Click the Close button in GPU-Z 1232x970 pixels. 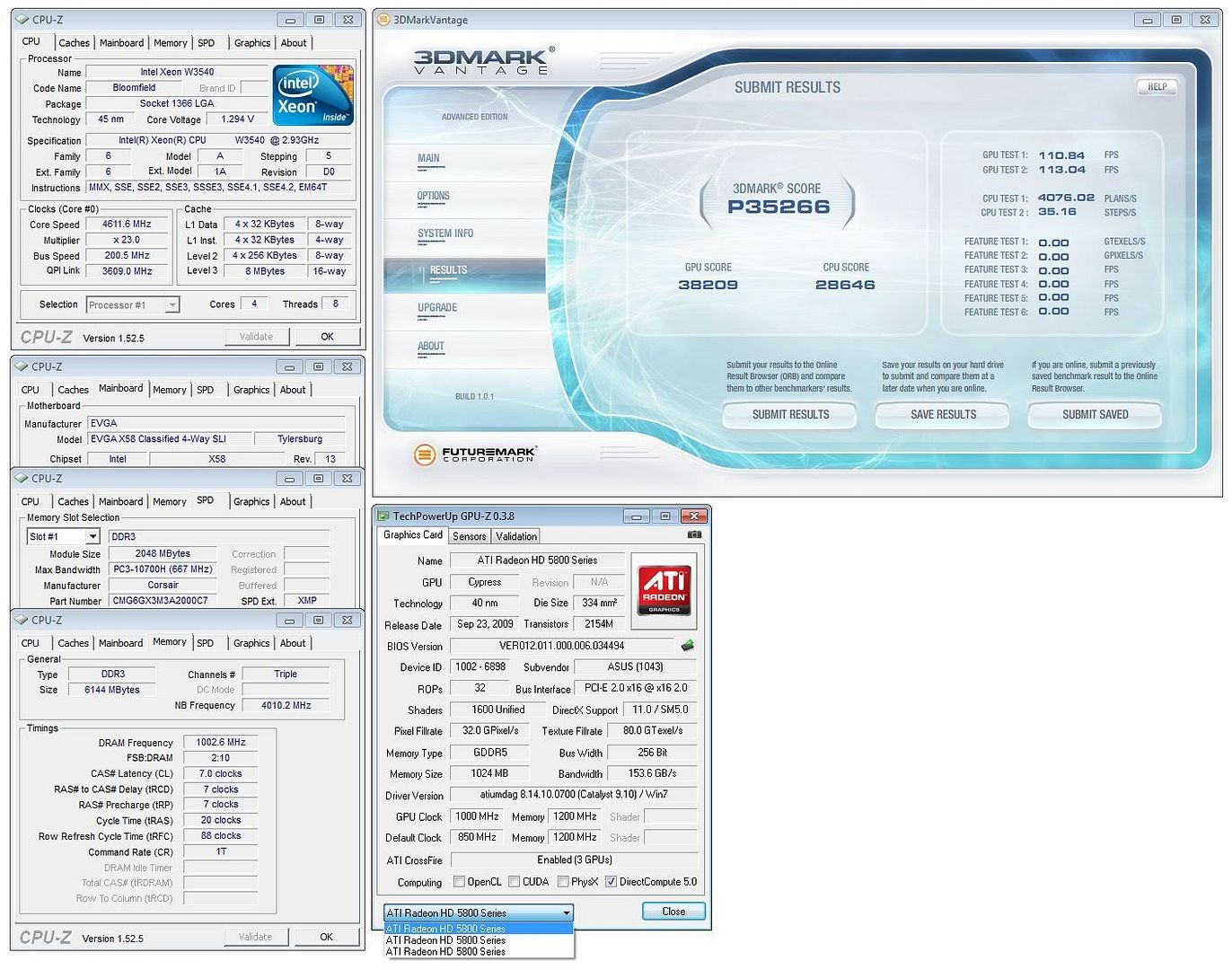click(673, 912)
